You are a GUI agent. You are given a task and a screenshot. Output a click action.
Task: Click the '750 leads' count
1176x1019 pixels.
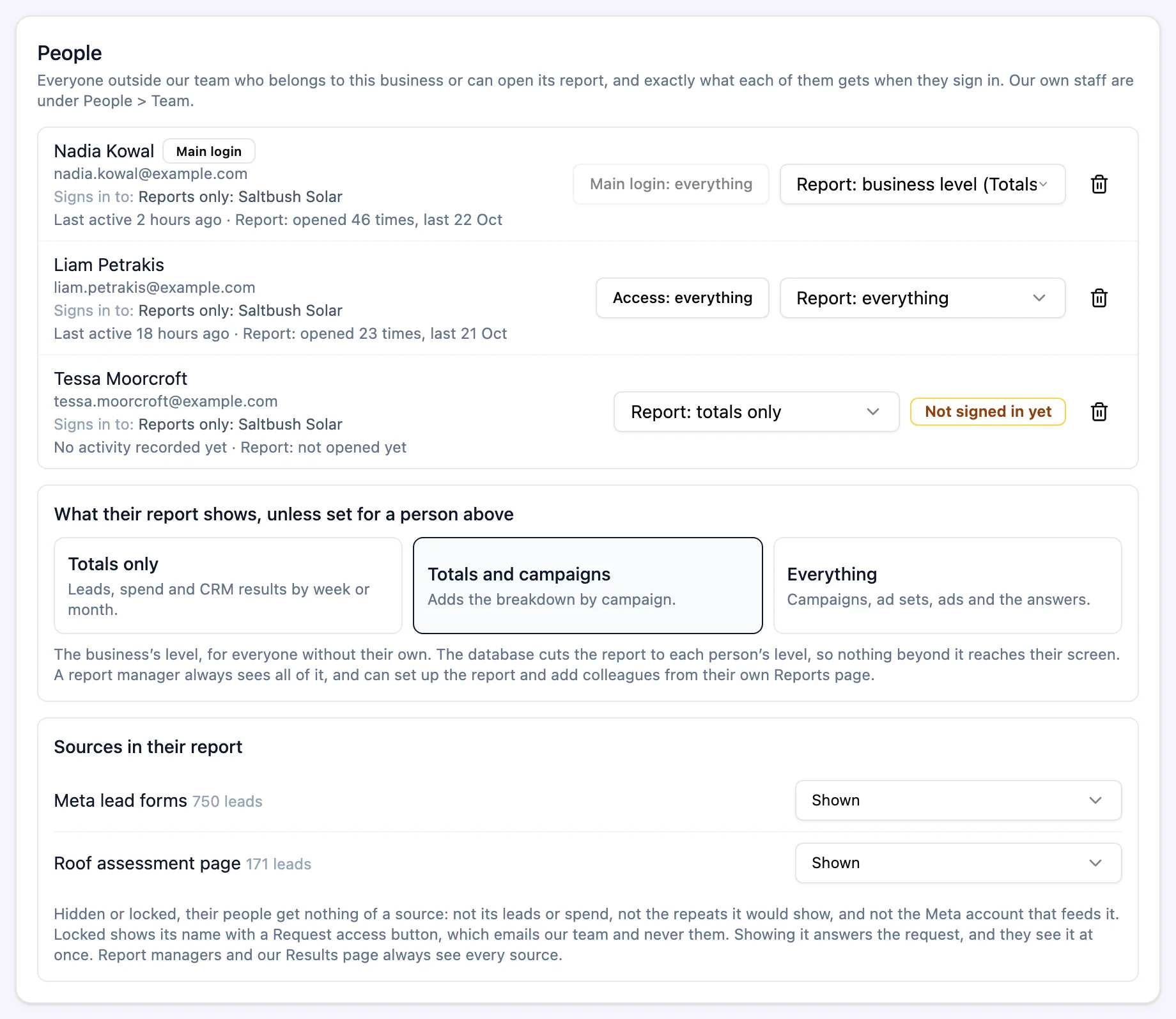point(227,801)
